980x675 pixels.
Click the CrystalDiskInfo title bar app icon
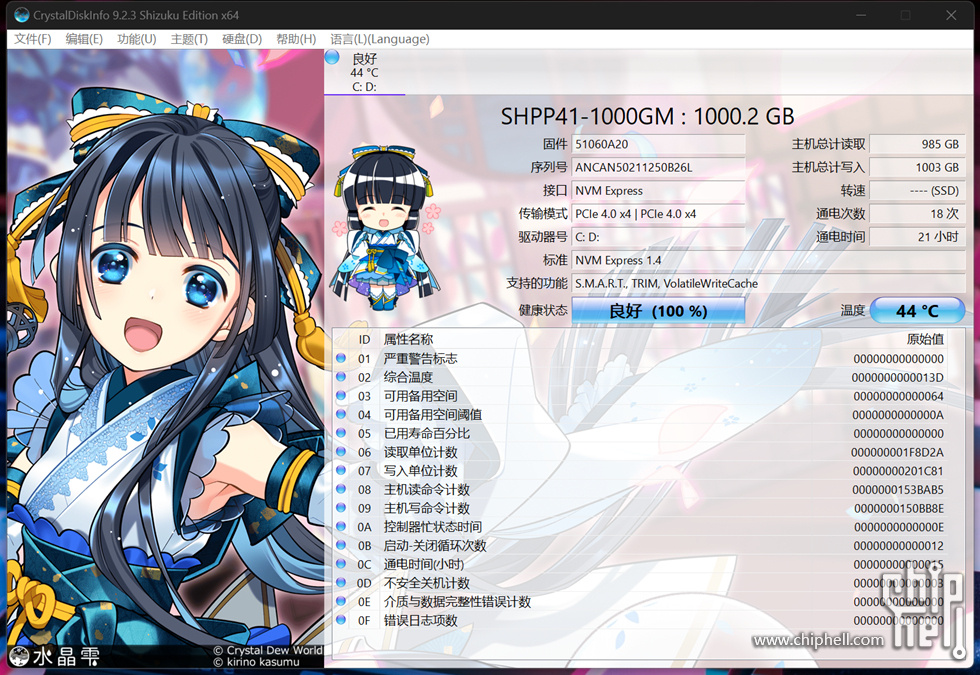tap(21, 15)
